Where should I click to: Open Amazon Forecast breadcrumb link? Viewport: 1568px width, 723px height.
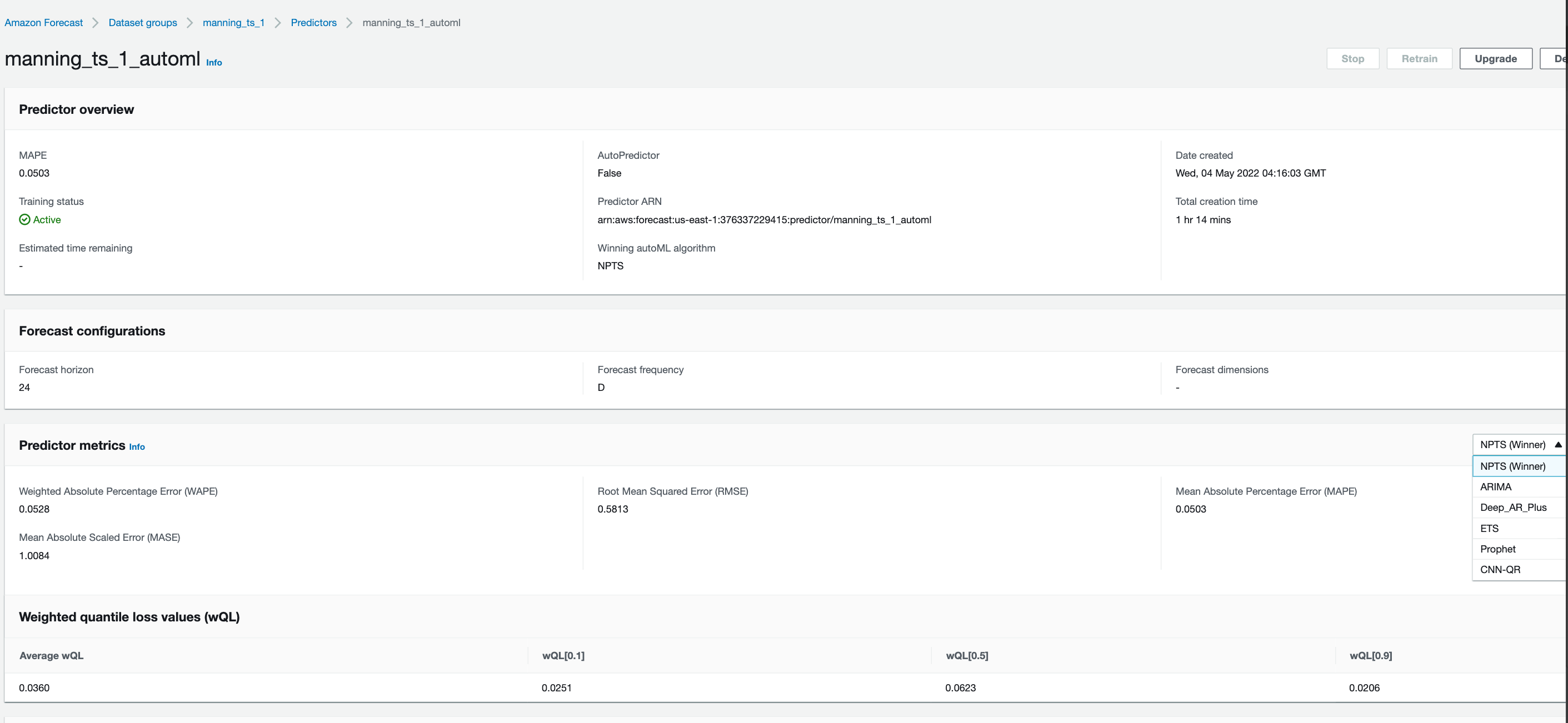44,23
